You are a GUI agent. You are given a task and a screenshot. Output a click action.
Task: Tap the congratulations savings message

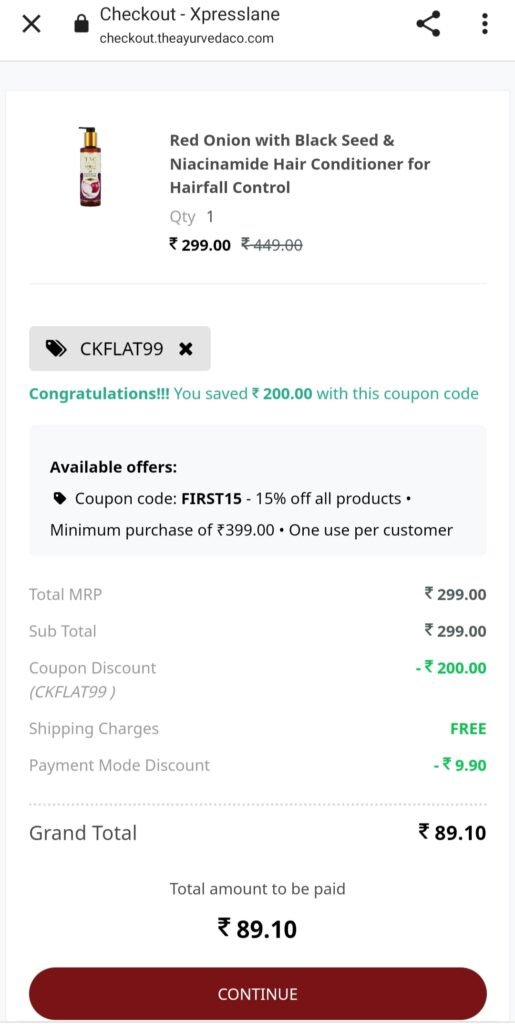click(254, 394)
